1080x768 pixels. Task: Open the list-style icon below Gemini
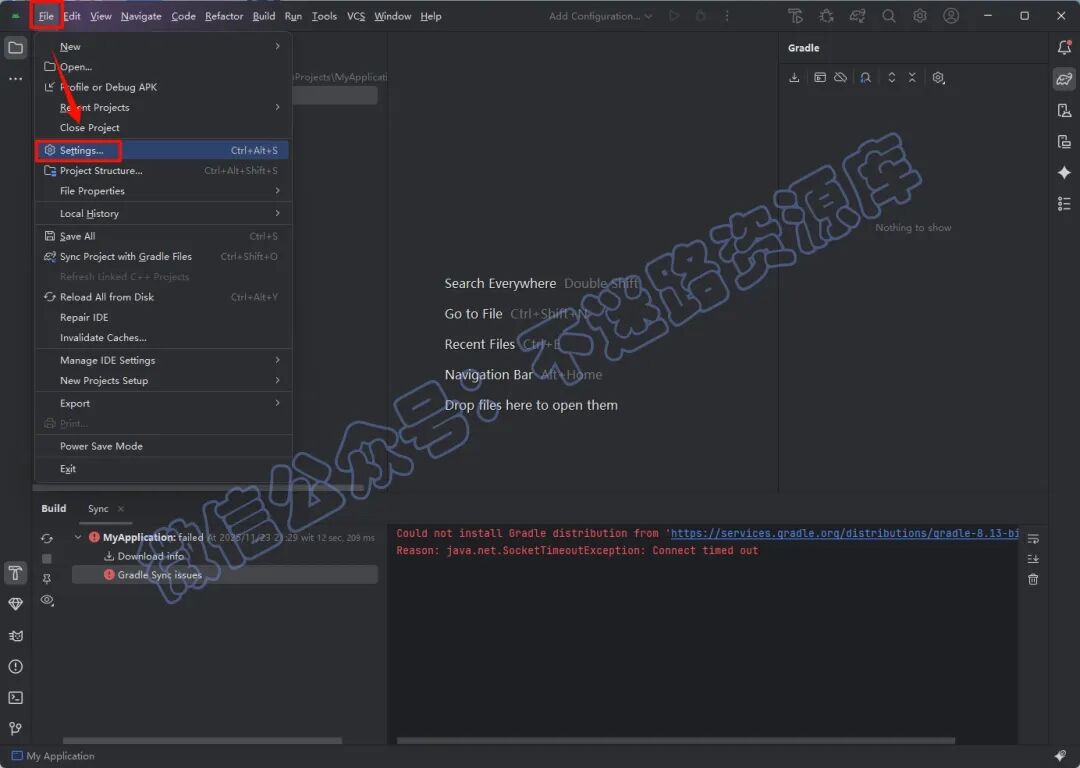(1064, 203)
